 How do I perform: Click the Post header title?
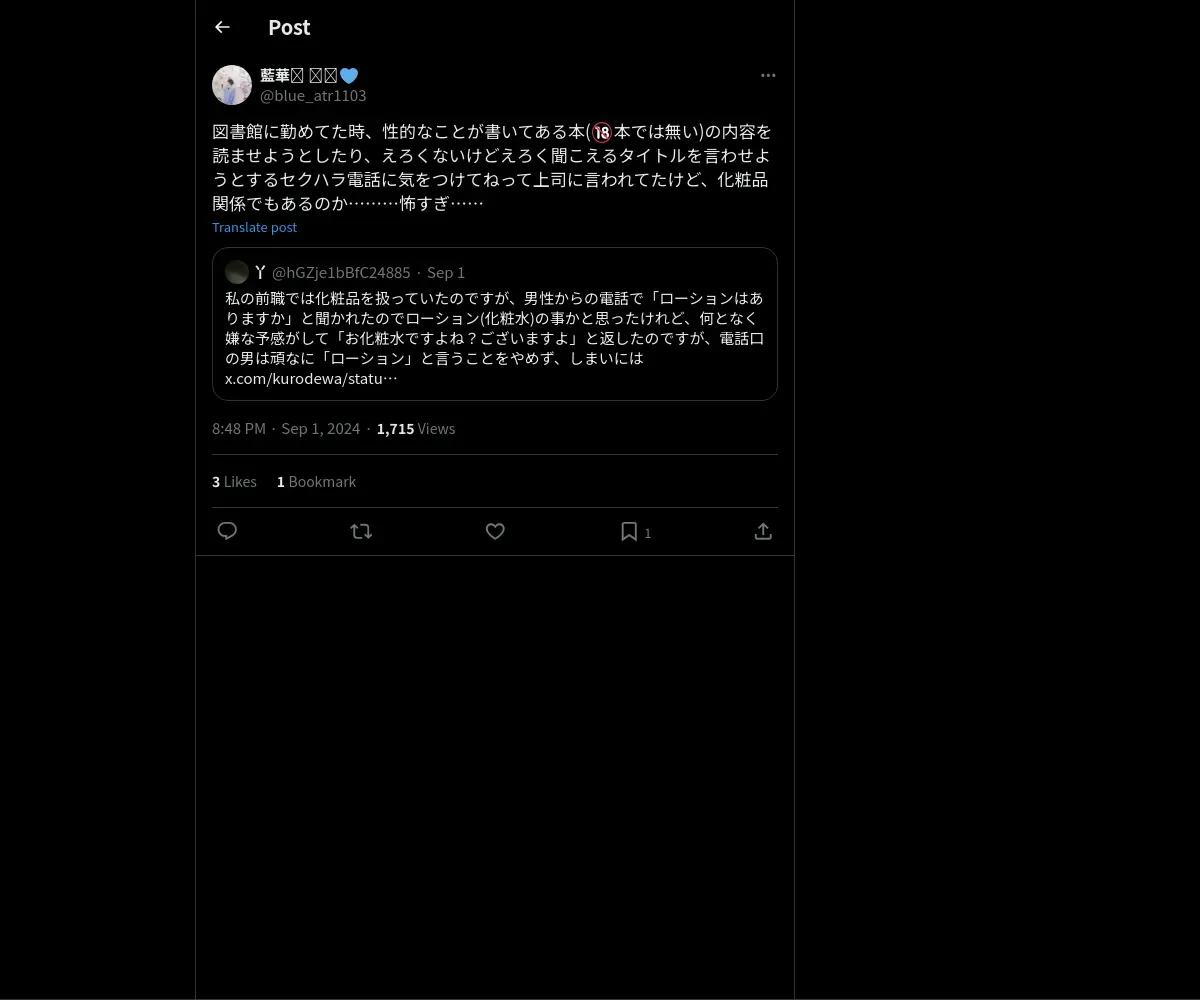click(289, 28)
